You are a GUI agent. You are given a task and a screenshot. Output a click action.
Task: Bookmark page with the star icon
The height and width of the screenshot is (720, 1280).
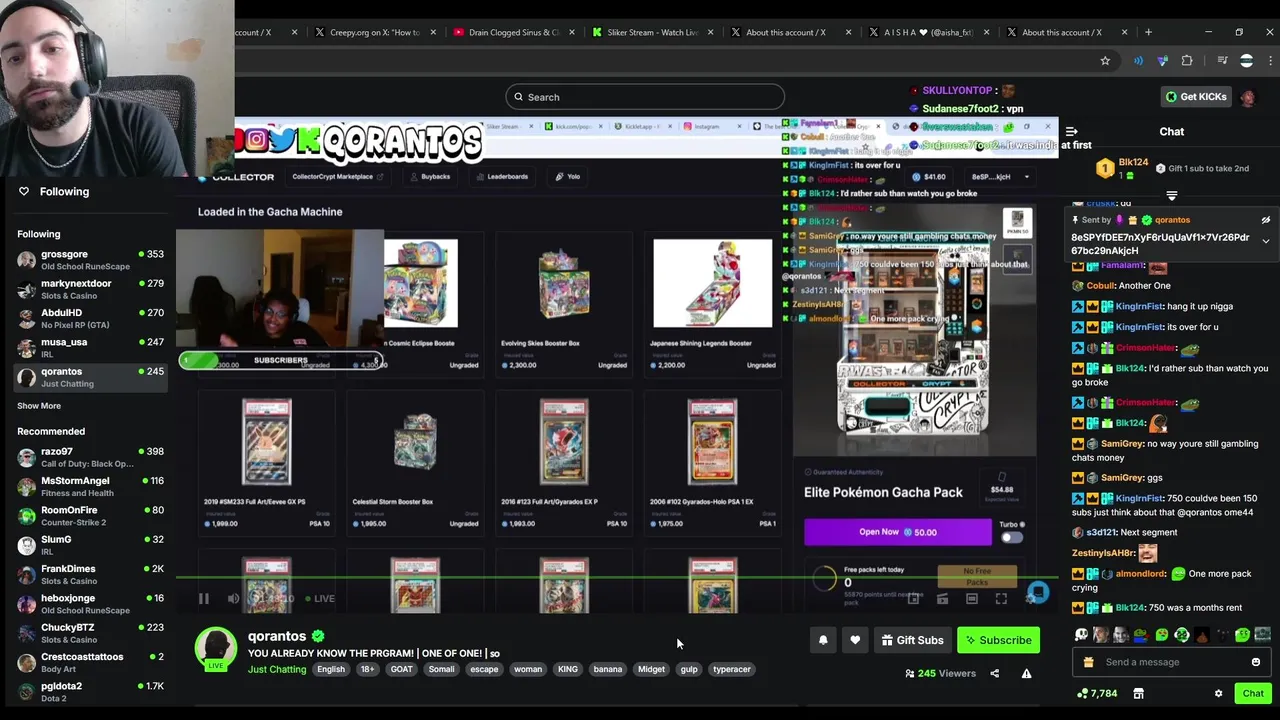(x=1105, y=61)
